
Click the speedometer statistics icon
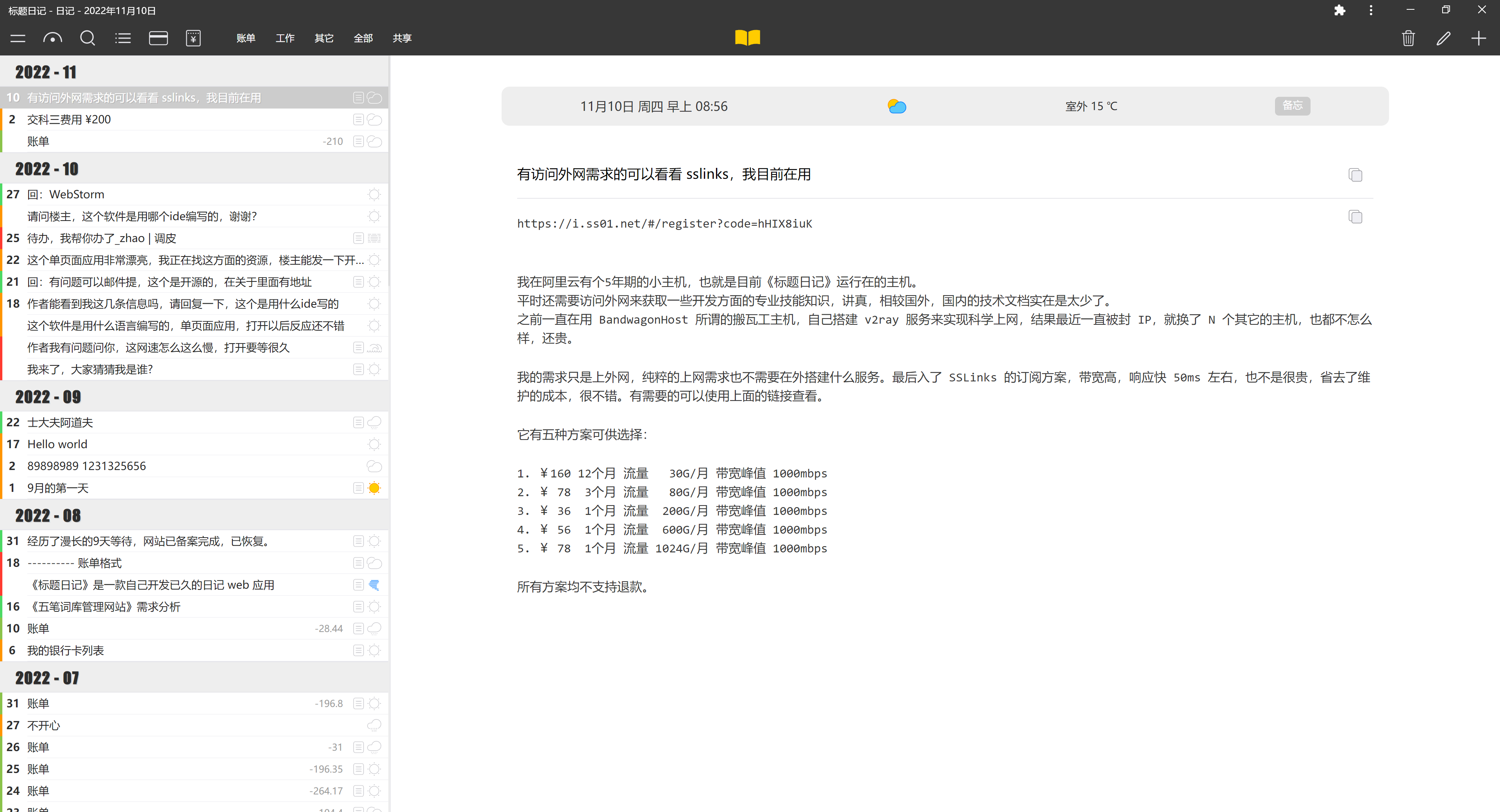[52, 38]
